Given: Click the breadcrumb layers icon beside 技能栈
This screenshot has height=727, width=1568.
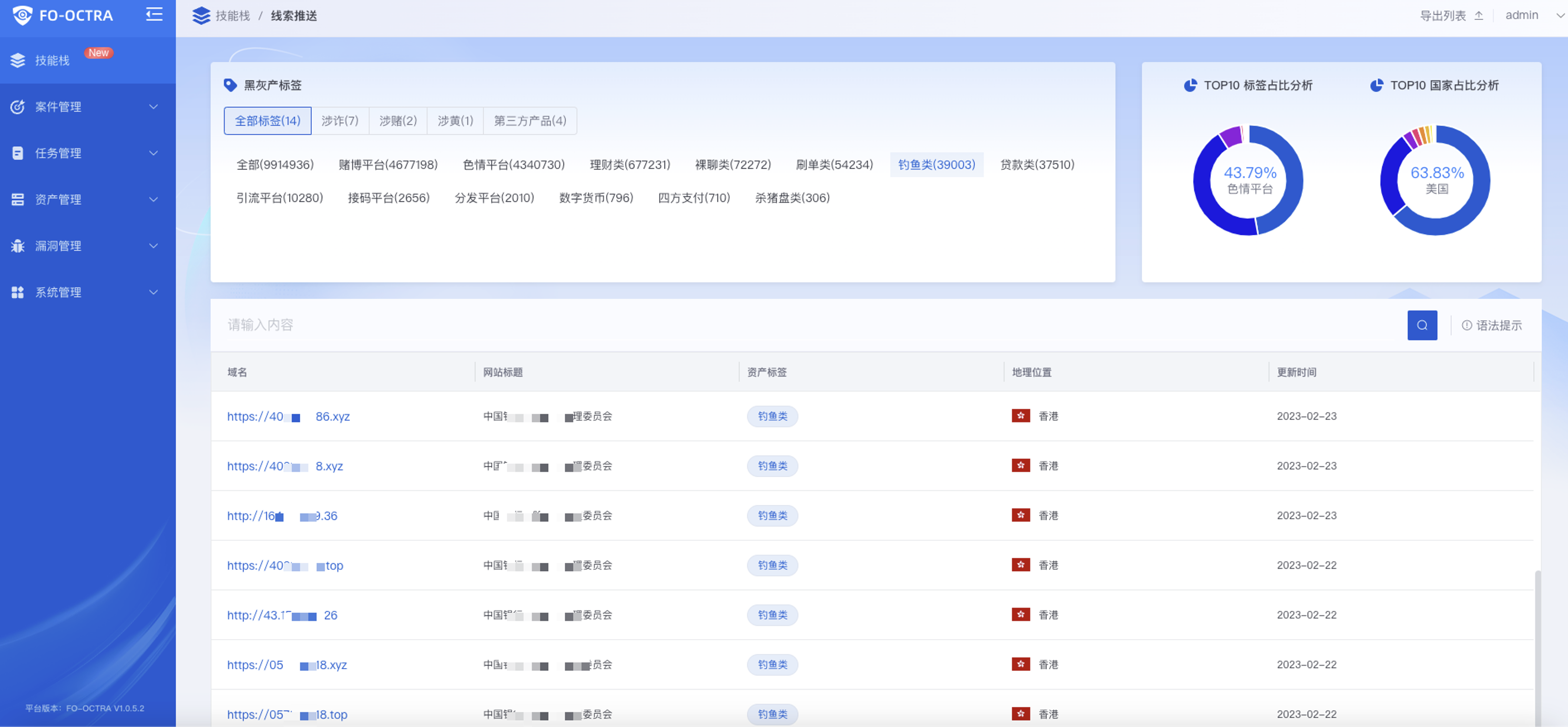Looking at the screenshot, I should pyautogui.click(x=201, y=15).
